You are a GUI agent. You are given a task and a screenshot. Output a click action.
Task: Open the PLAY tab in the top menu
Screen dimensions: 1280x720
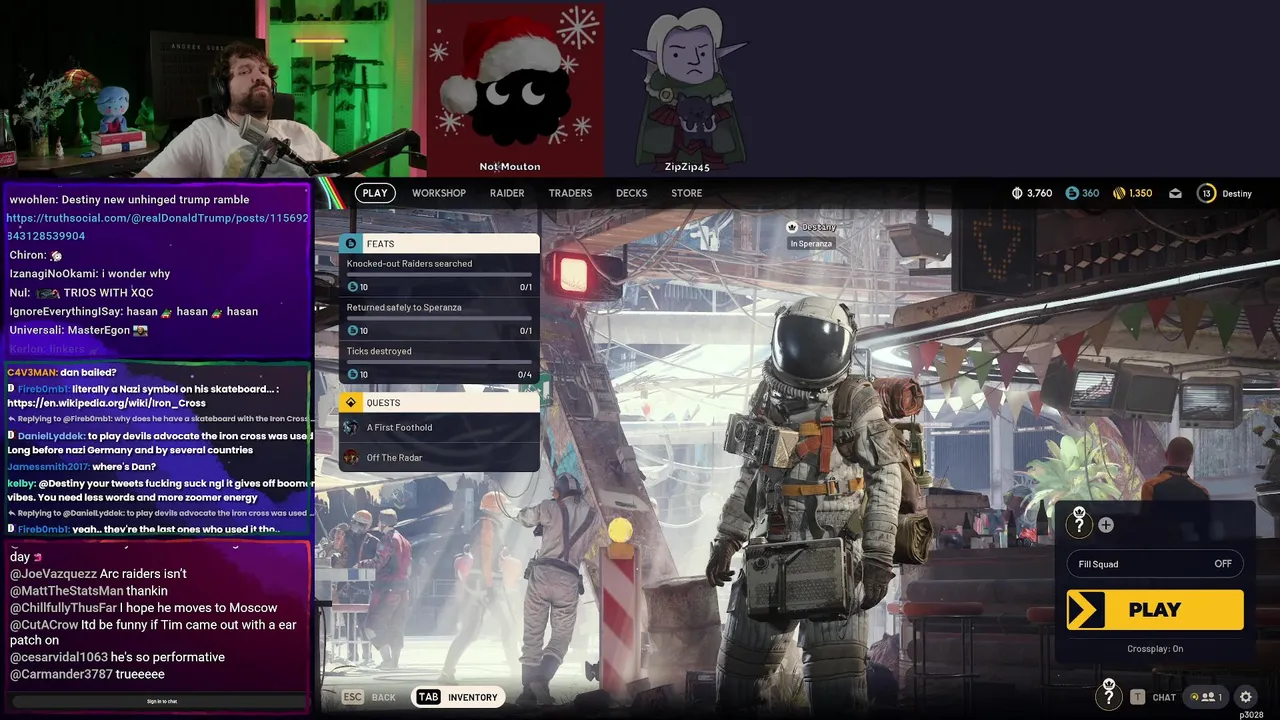(x=375, y=193)
